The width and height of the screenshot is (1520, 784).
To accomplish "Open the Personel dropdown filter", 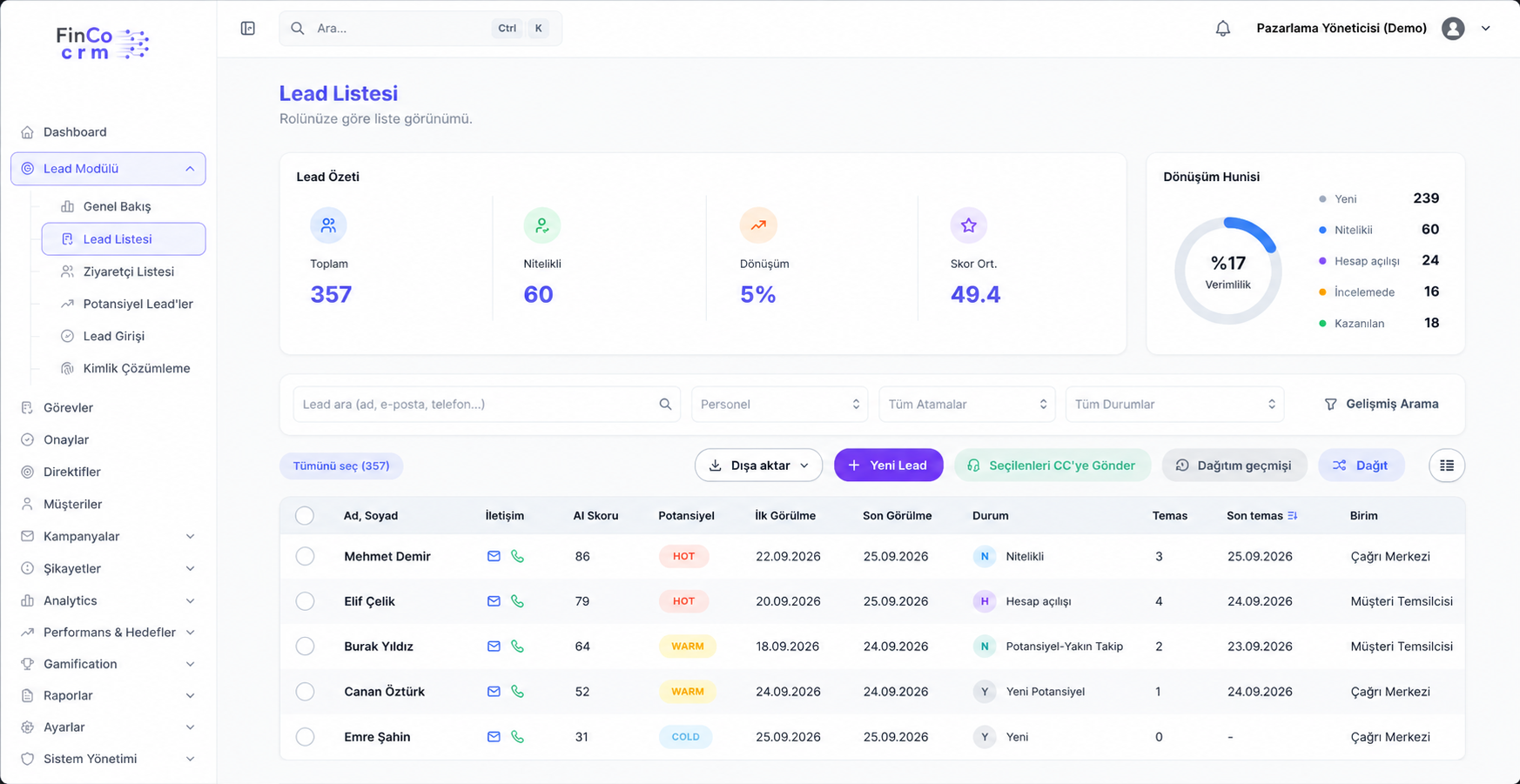I will 779,404.
